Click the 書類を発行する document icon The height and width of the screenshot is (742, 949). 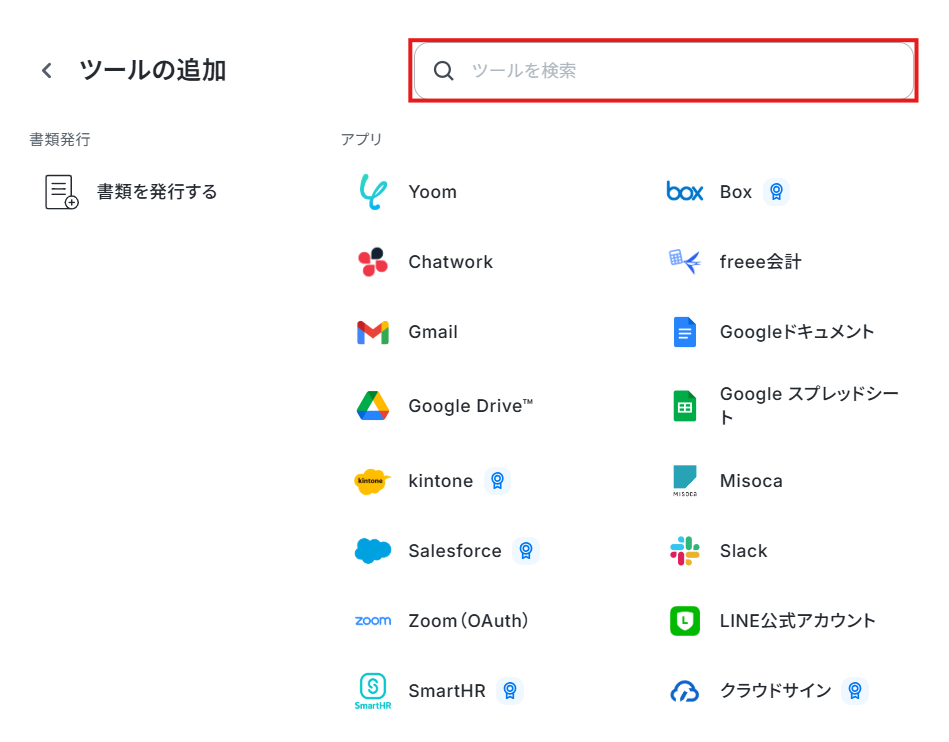point(61,192)
